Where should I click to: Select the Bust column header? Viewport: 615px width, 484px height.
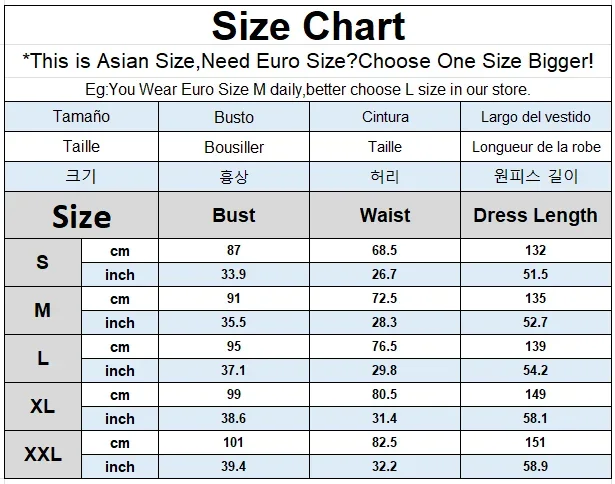pos(234,215)
